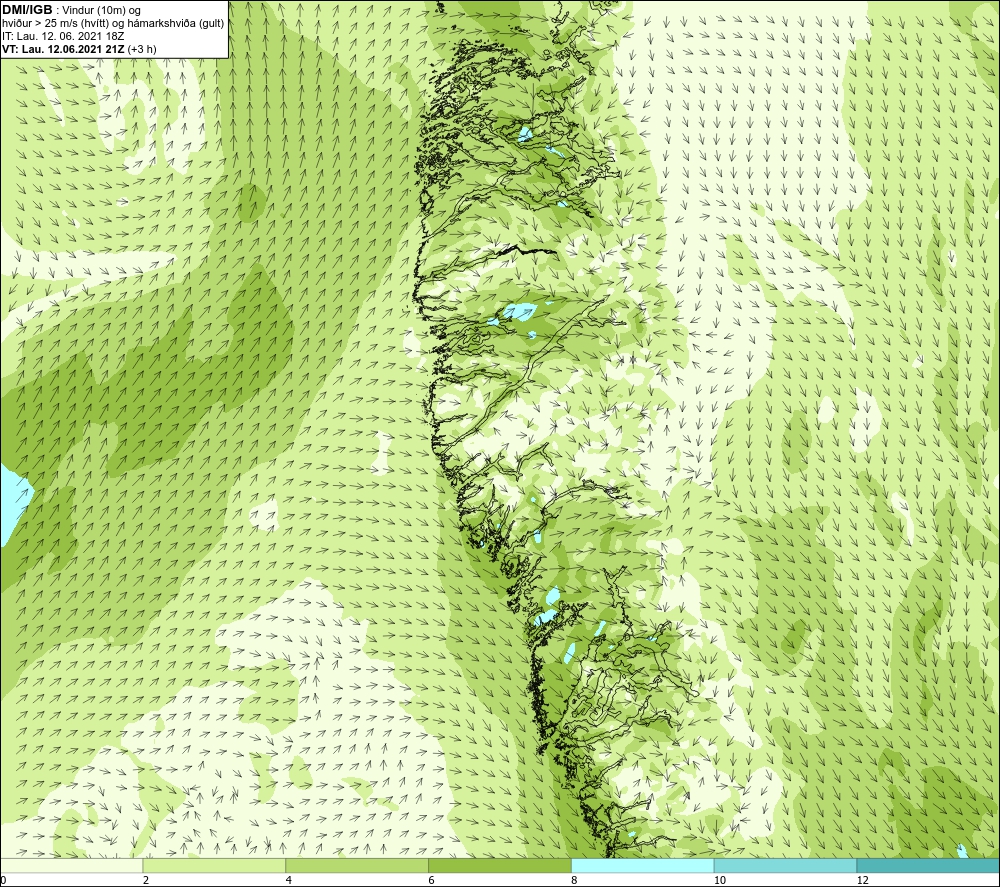Click the 4–6 m/s legend color band
This screenshot has width=1000, height=887.
pyautogui.click(x=357, y=866)
